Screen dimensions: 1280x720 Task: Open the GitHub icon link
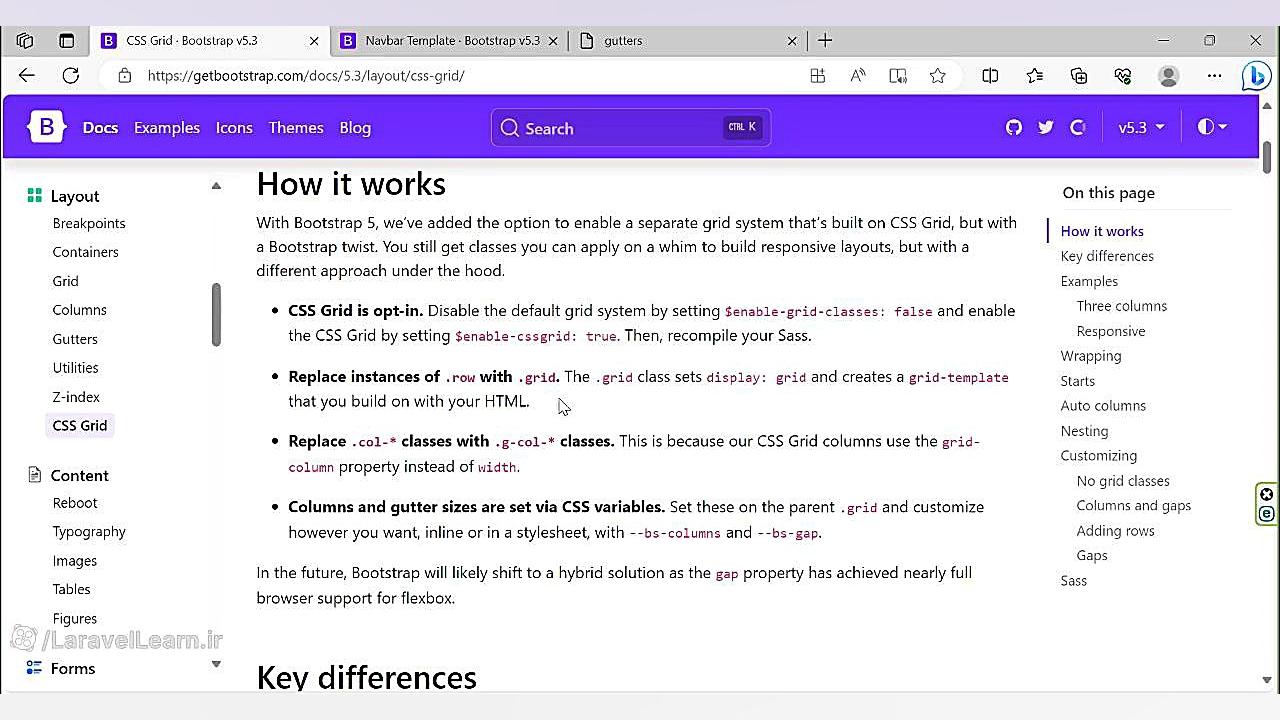click(1014, 127)
